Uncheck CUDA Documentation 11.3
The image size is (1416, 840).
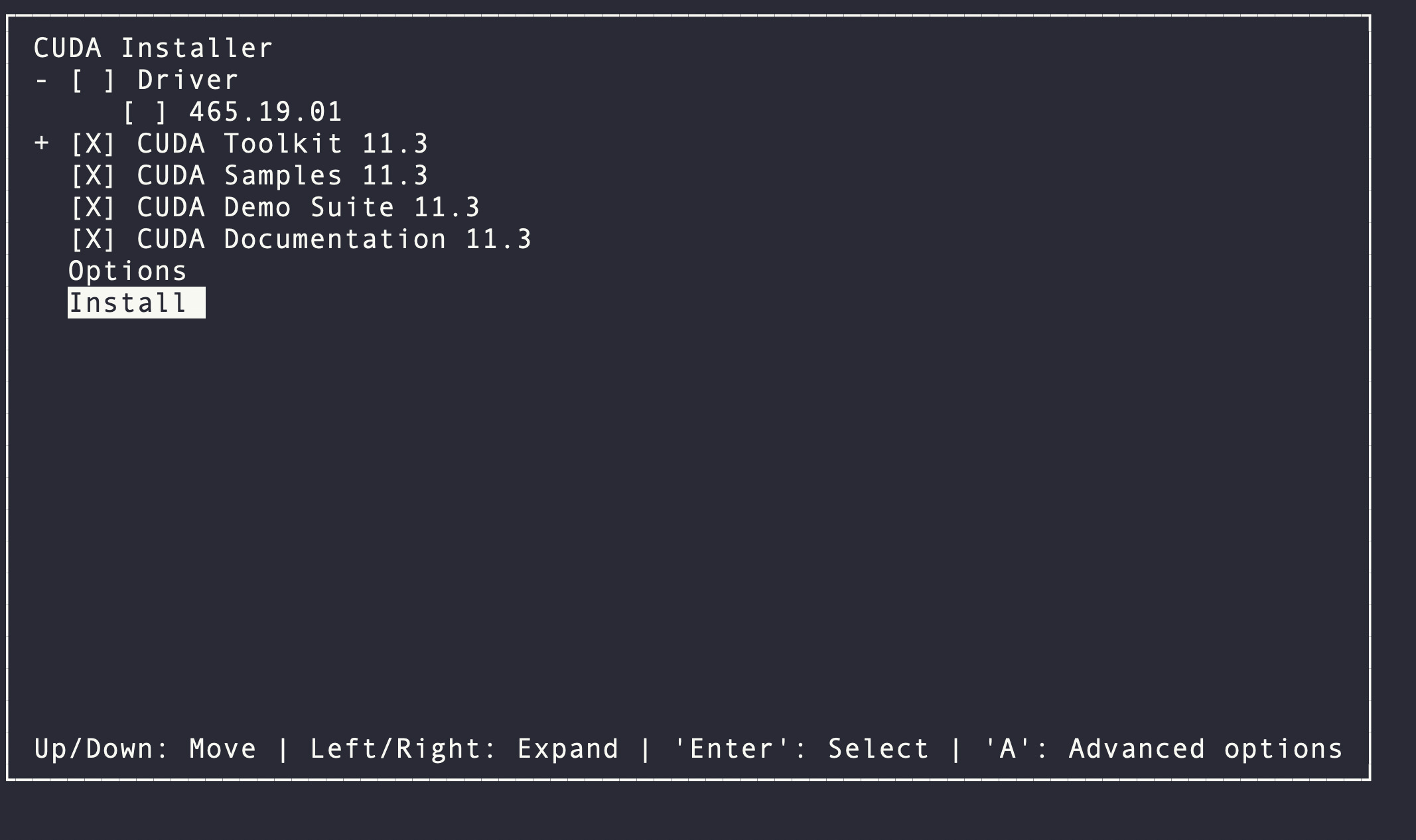click(93, 239)
